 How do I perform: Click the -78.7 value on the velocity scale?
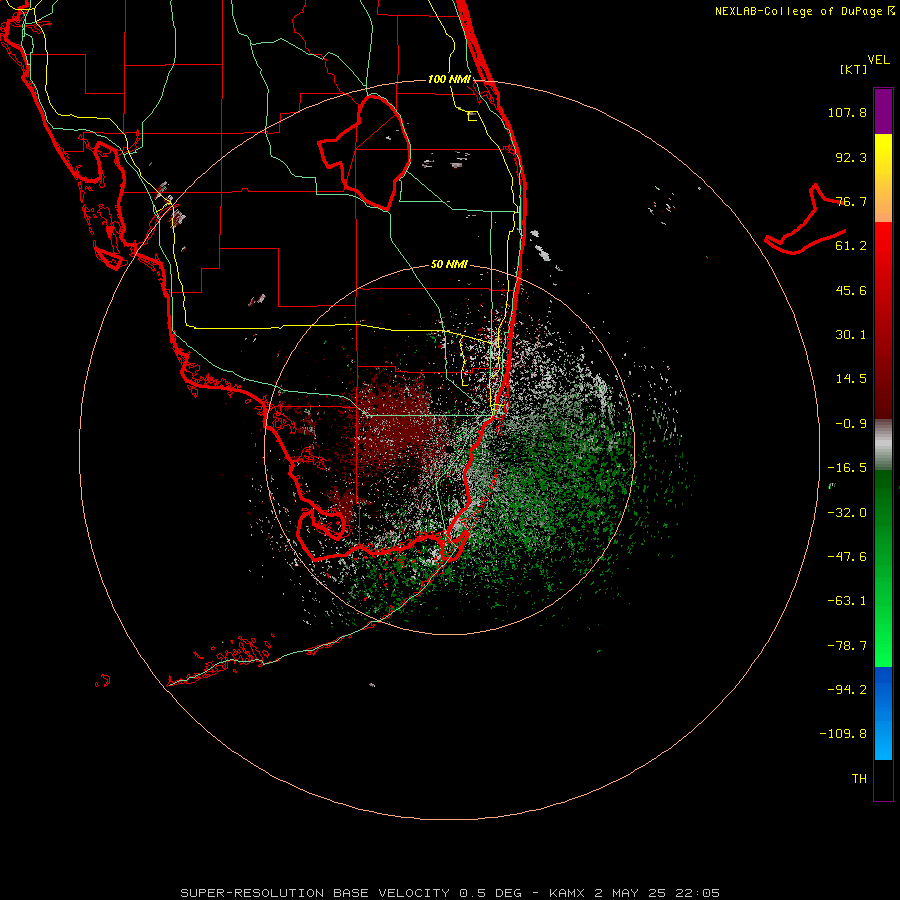click(847, 646)
